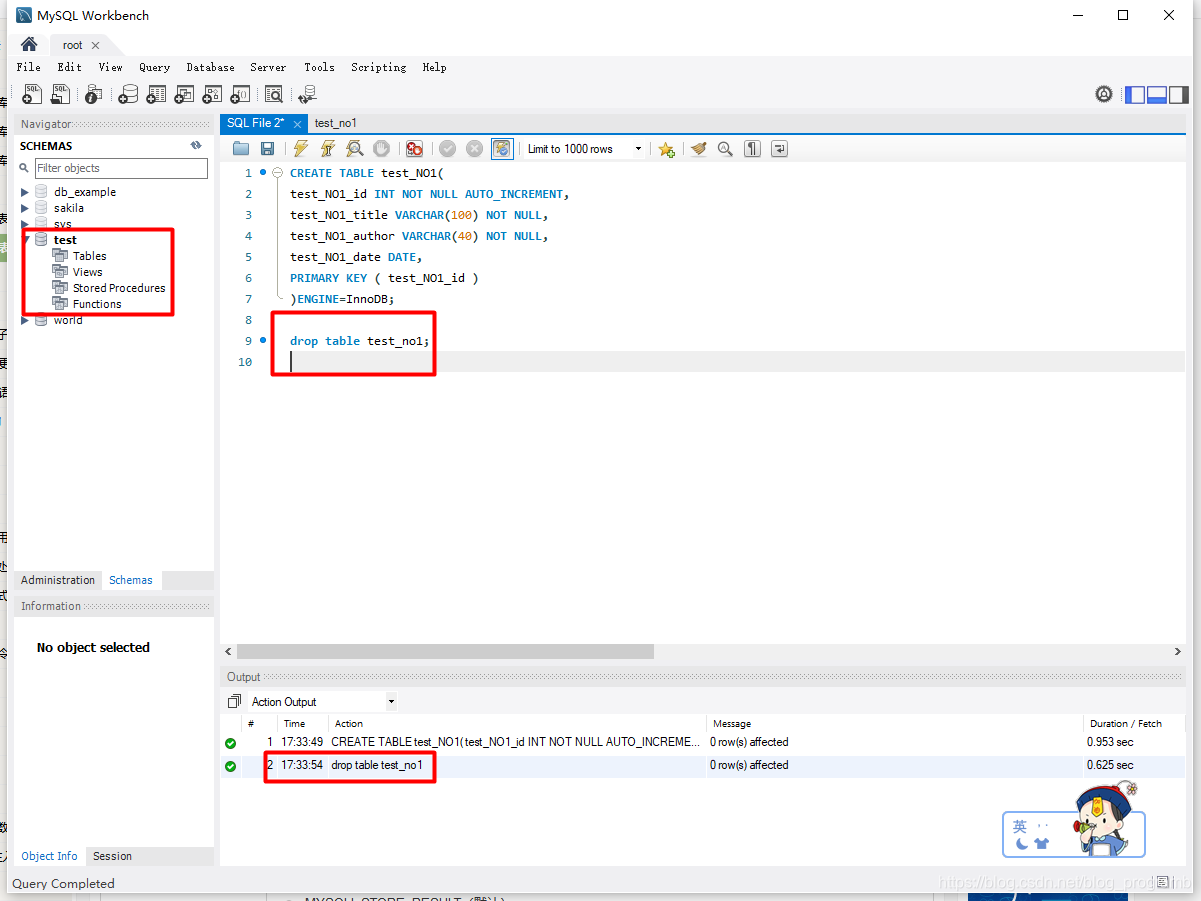Select the drop table test_no1 output row

(x=703, y=765)
